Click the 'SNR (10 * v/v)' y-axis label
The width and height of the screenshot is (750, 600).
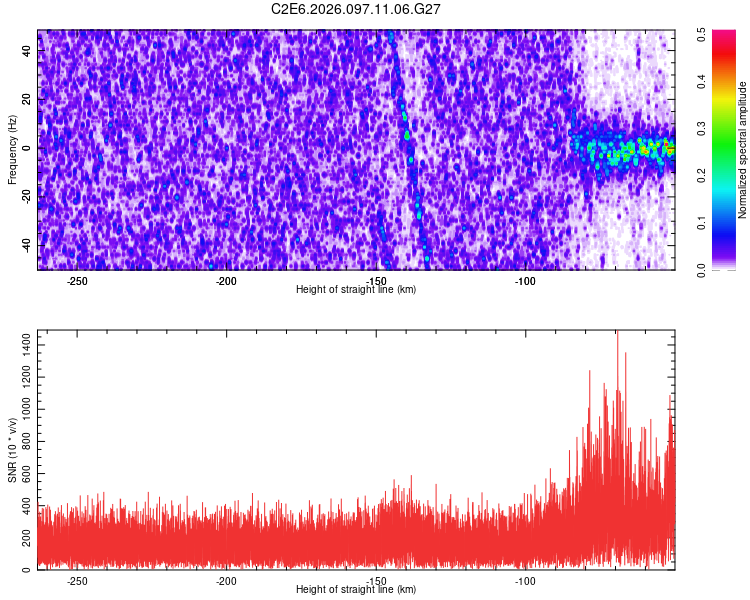click(x=13, y=450)
